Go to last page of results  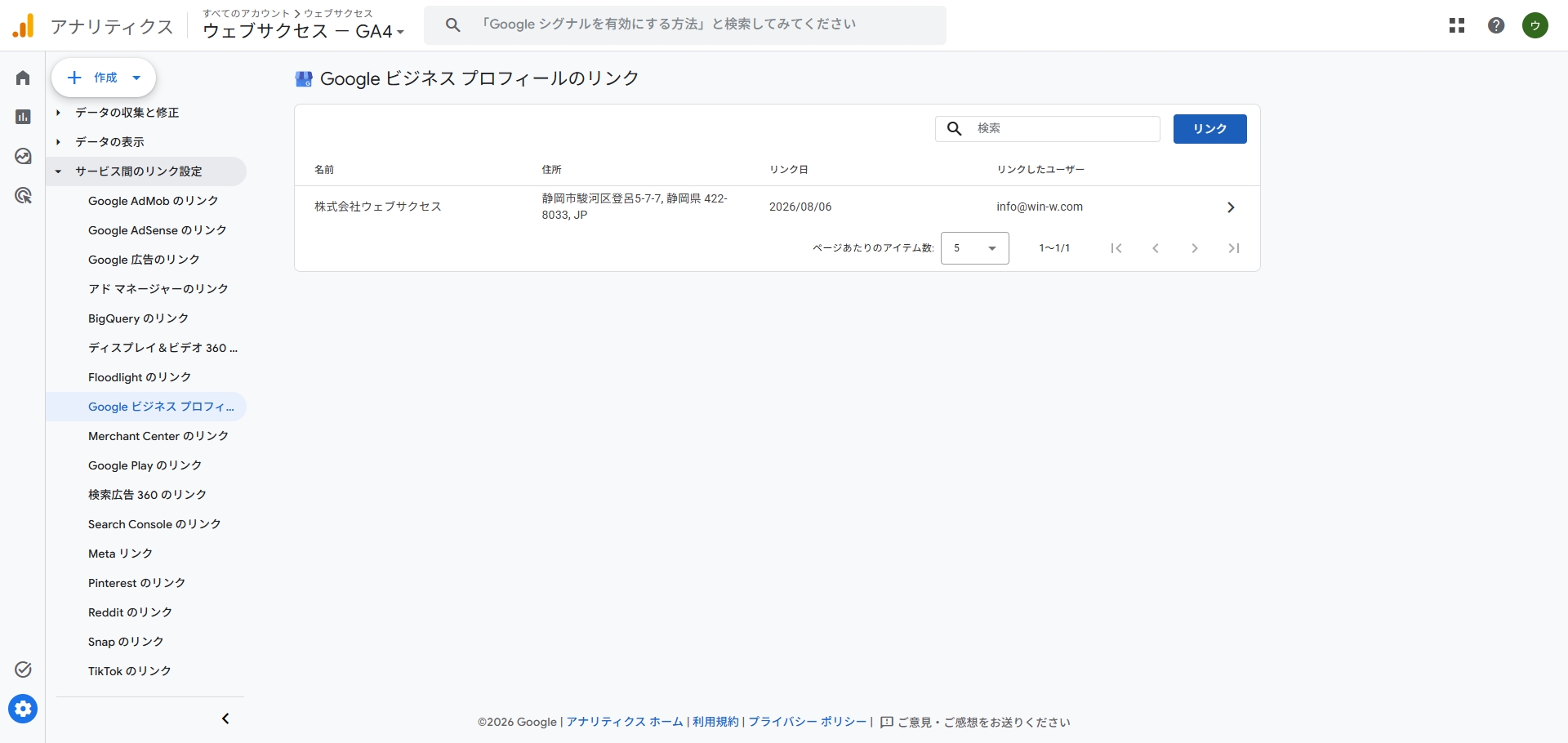[x=1234, y=248]
